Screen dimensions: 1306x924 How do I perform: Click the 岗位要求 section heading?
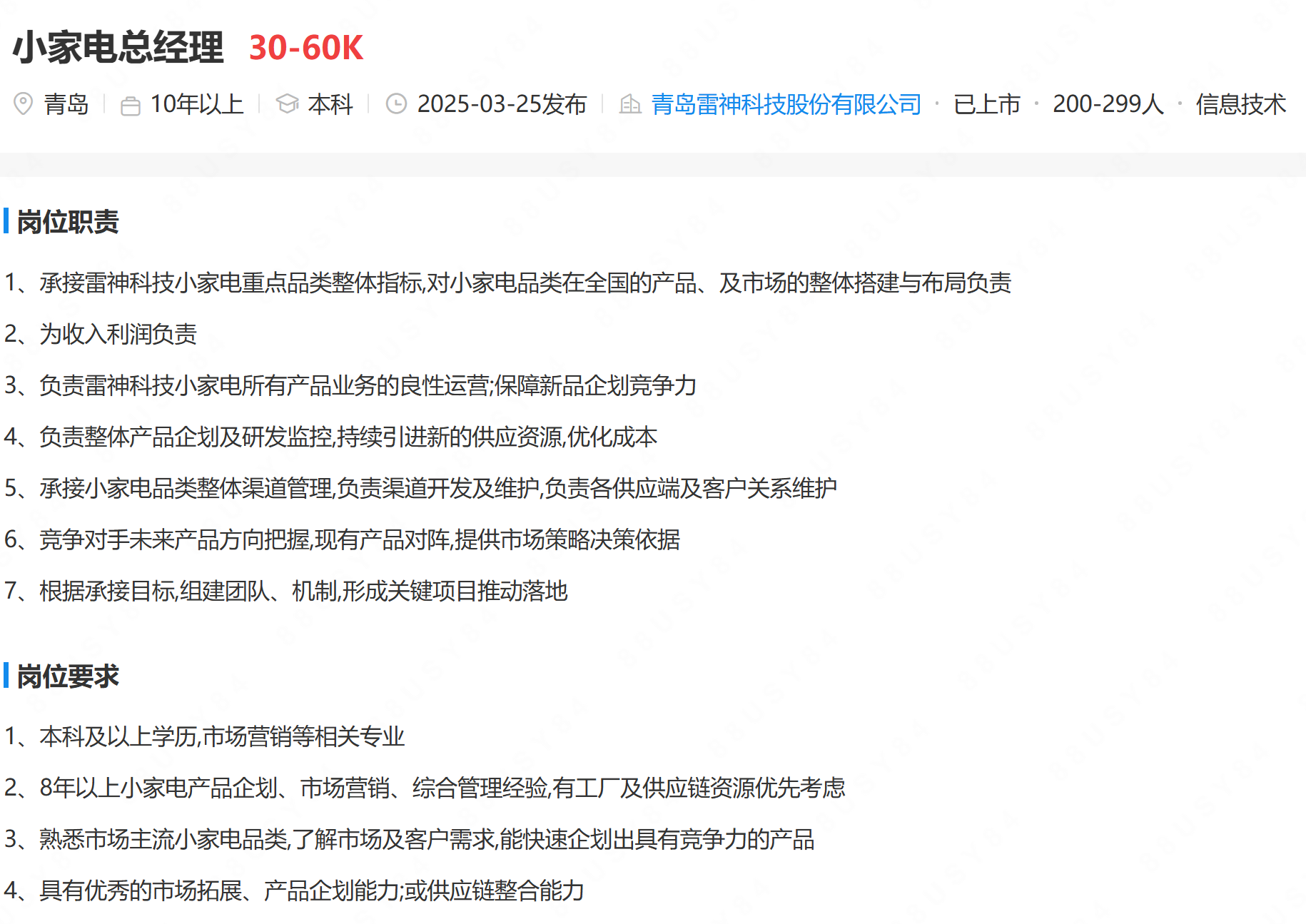pyautogui.click(x=68, y=676)
